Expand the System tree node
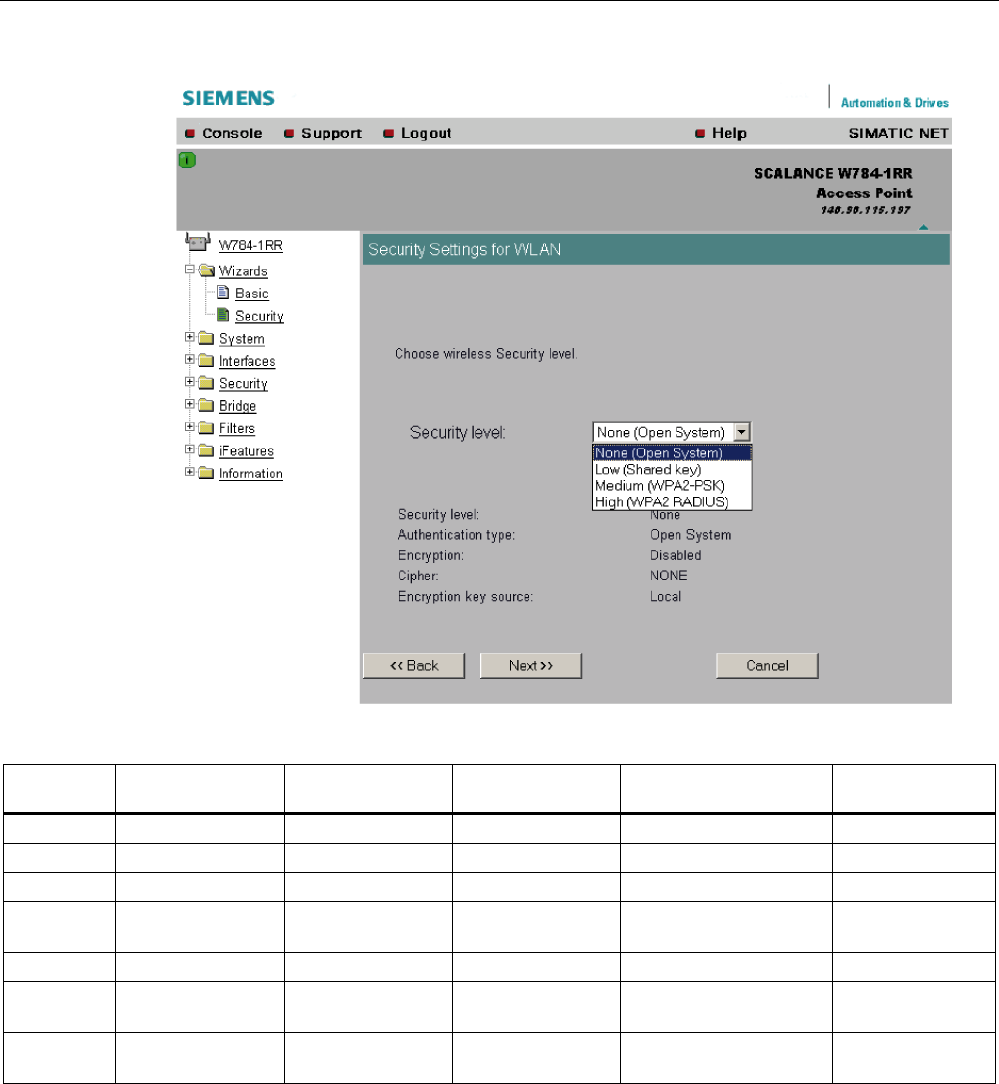999x1084 pixels. (189, 337)
